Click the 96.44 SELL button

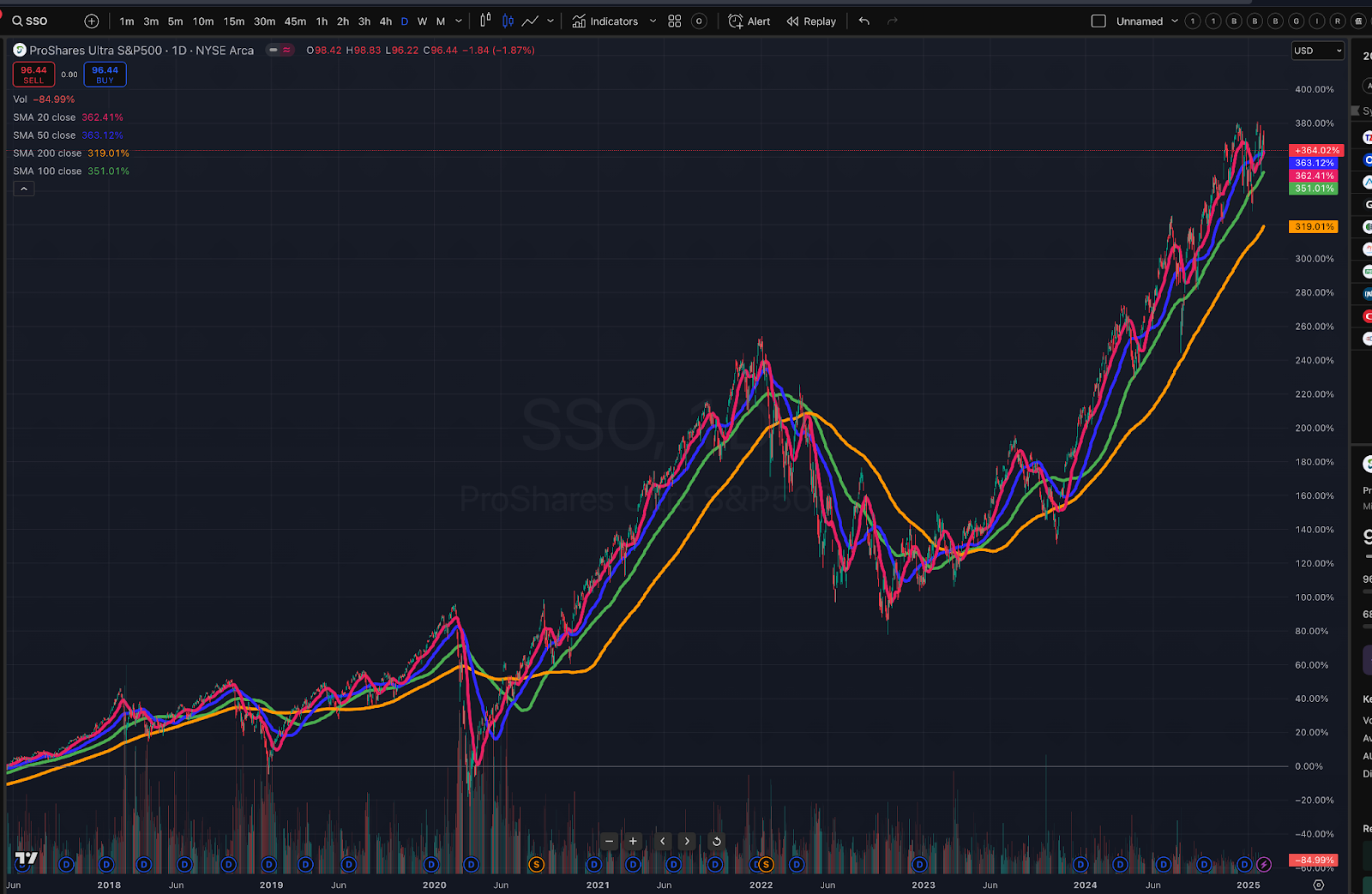tap(33, 75)
